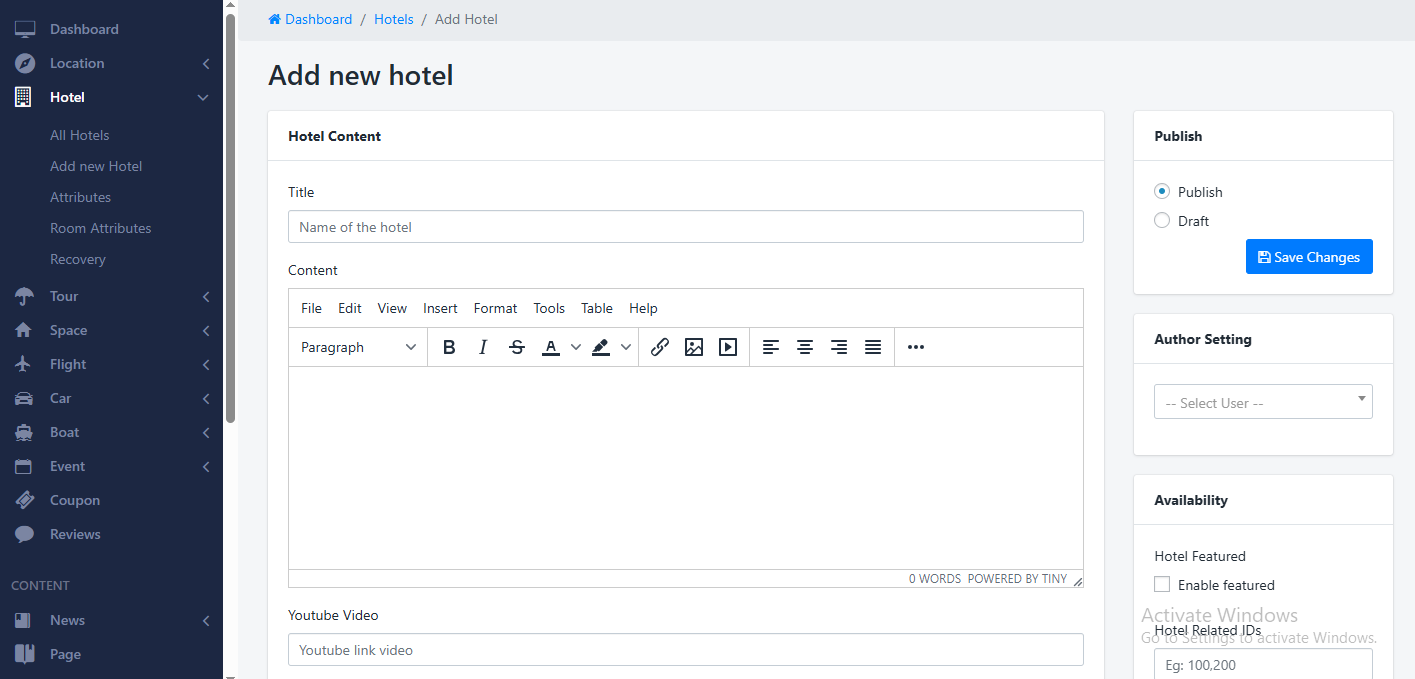Check the Enable featured checkbox
Viewport: 1415px width, 679px height.
click(1162, 584)
